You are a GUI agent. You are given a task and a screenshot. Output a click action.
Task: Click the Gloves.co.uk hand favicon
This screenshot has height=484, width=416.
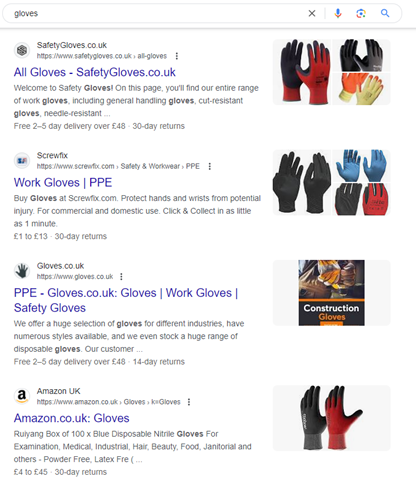(22, 271)
